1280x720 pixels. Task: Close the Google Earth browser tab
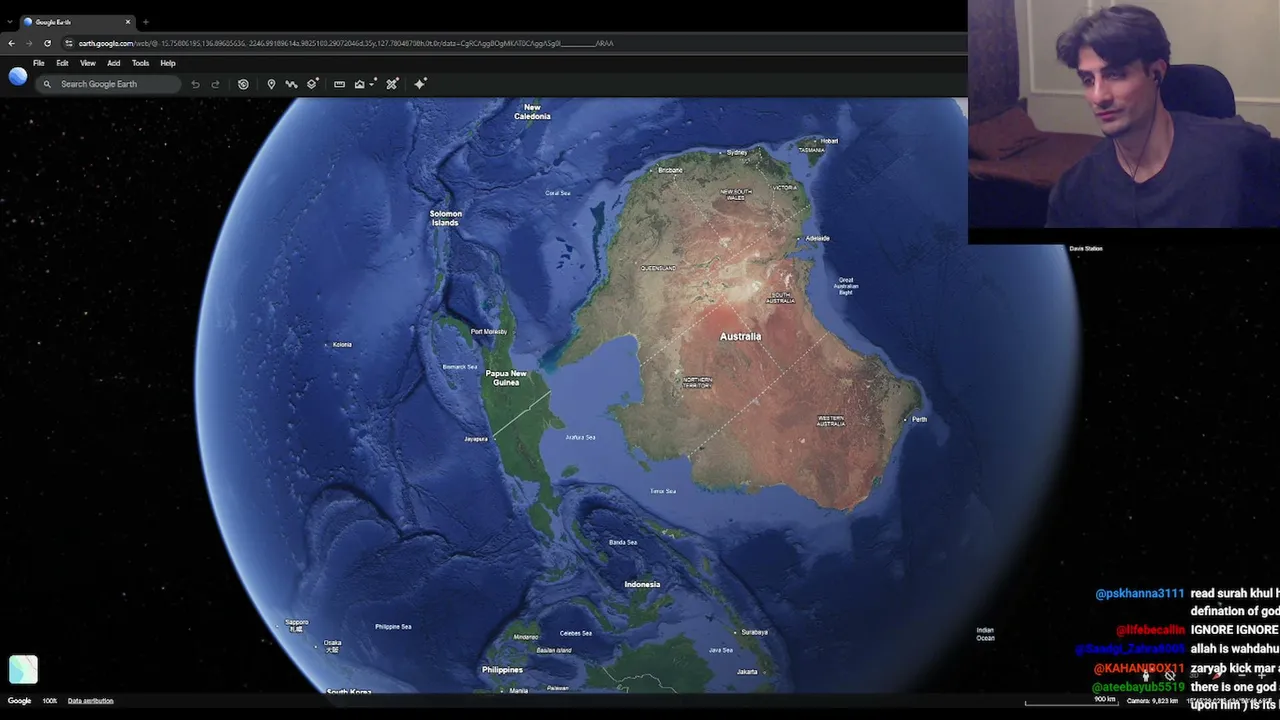128,22
